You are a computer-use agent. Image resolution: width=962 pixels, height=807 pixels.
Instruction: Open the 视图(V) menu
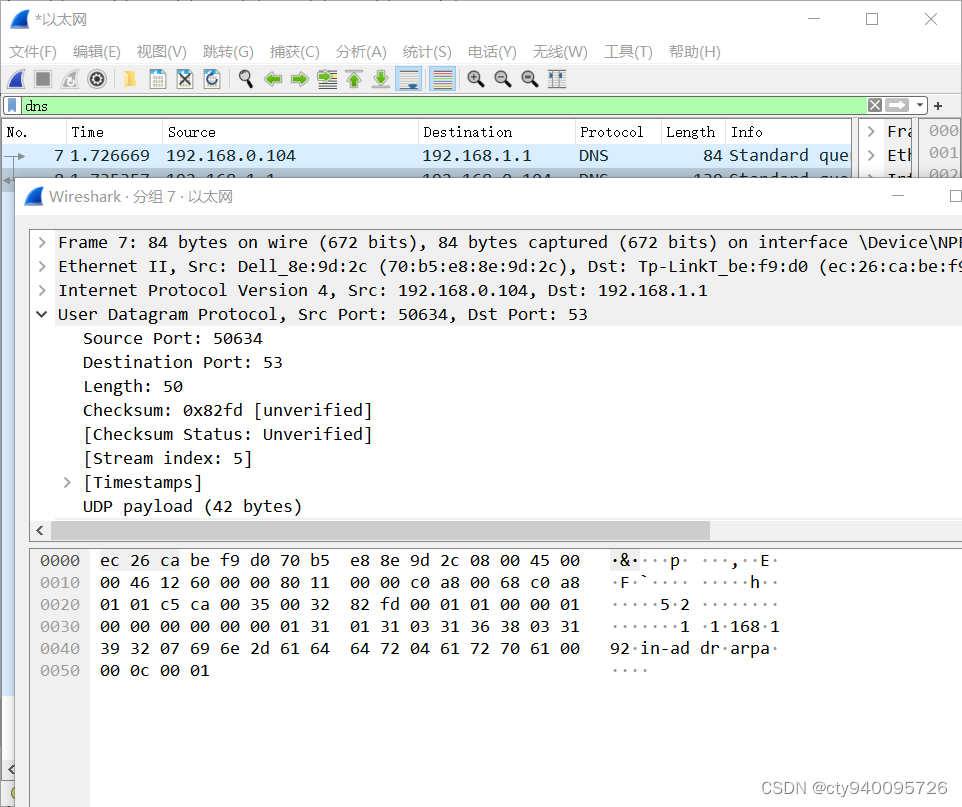(161, 52)
